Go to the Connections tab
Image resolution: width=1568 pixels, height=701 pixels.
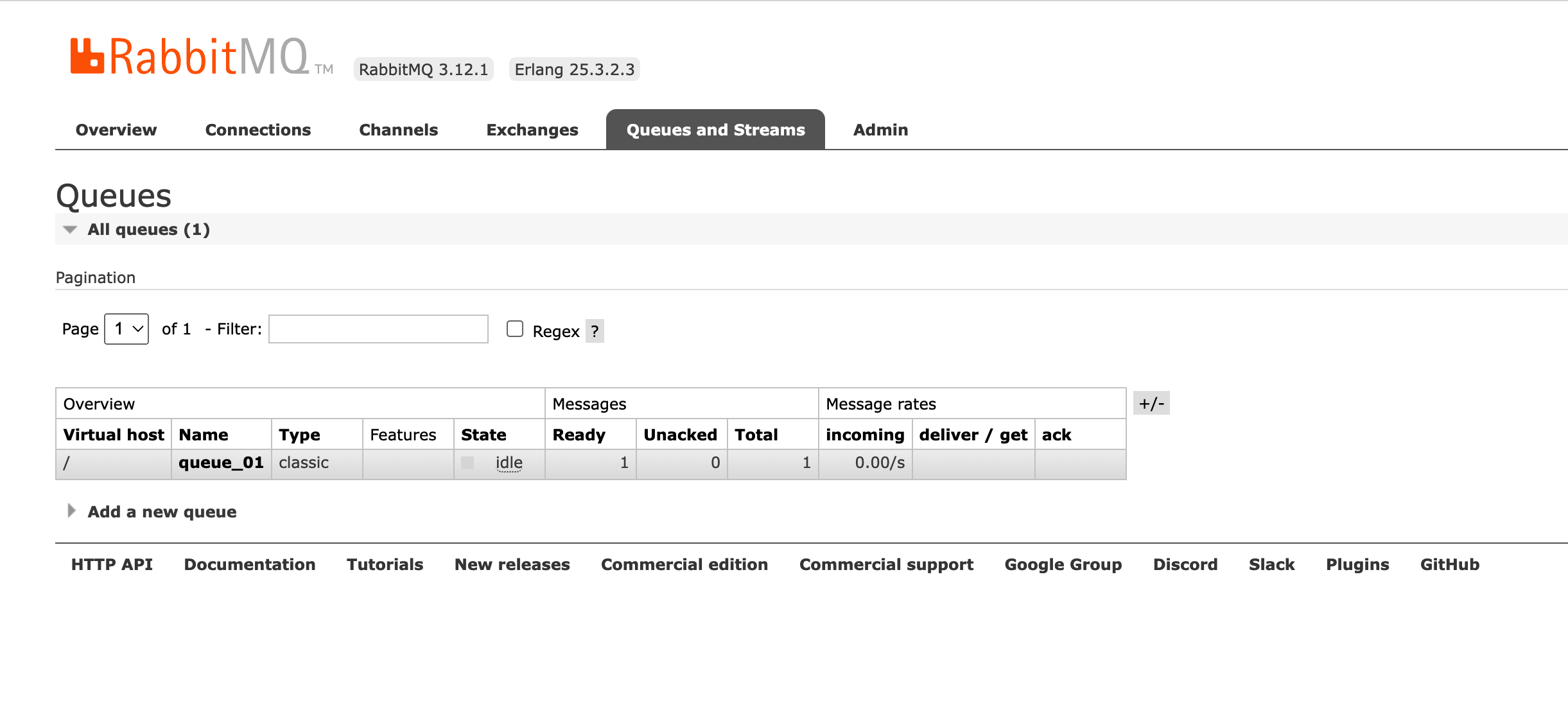(x=257, y=130)
